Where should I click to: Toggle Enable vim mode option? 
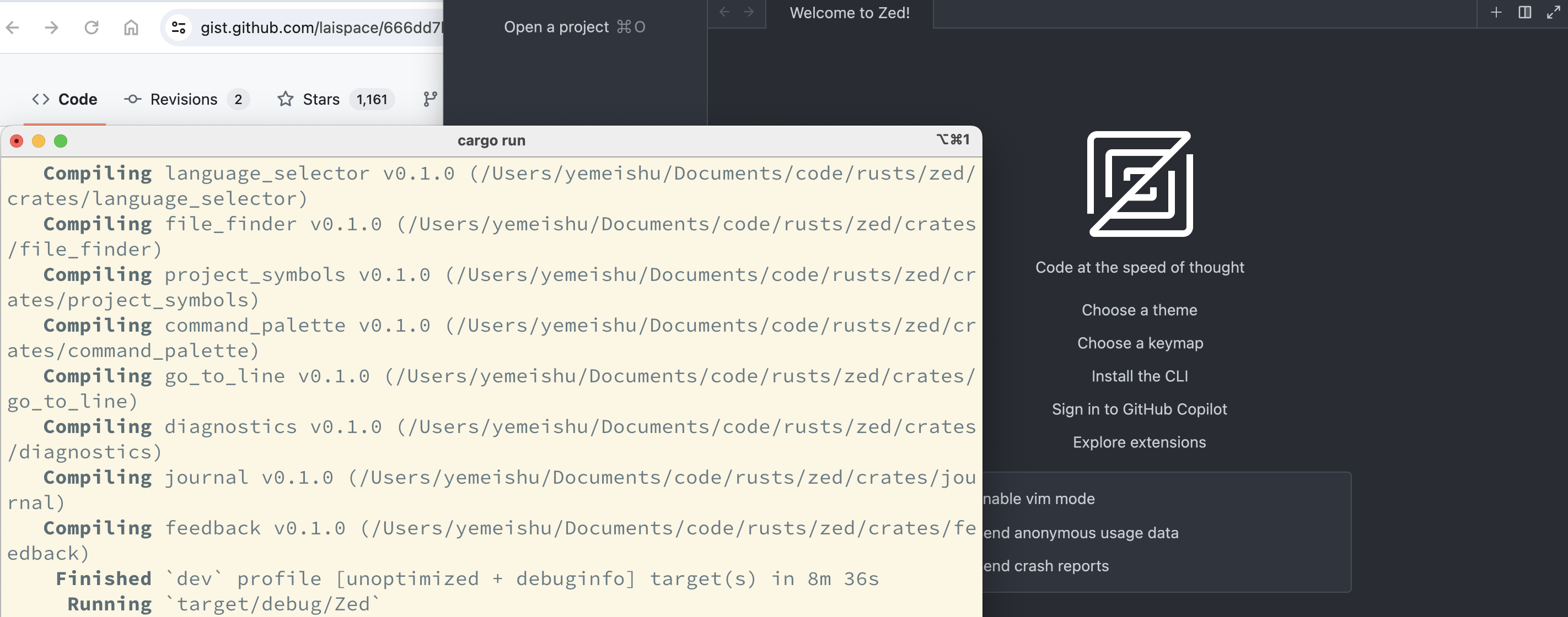point(1038,499)
